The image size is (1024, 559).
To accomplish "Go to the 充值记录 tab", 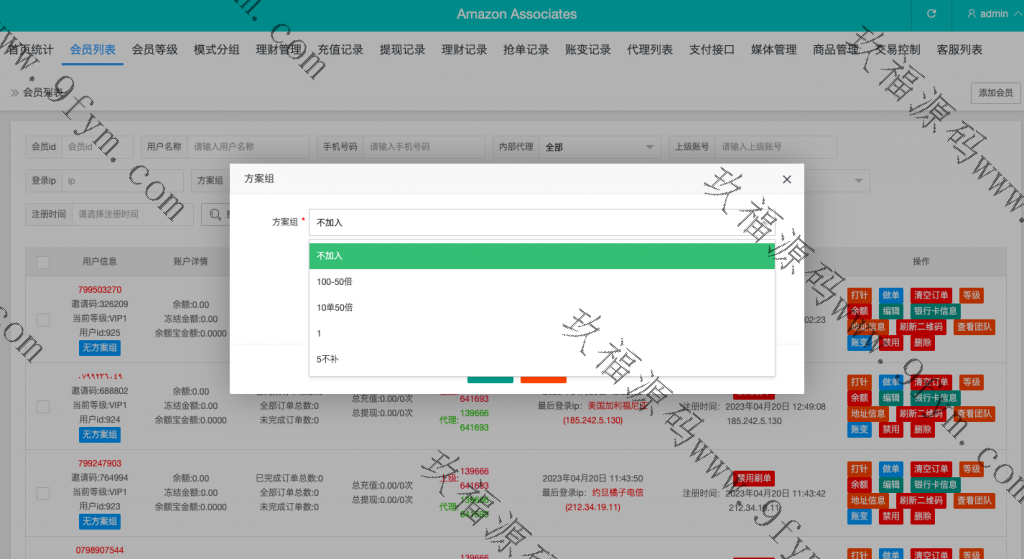I will point(340,50).
